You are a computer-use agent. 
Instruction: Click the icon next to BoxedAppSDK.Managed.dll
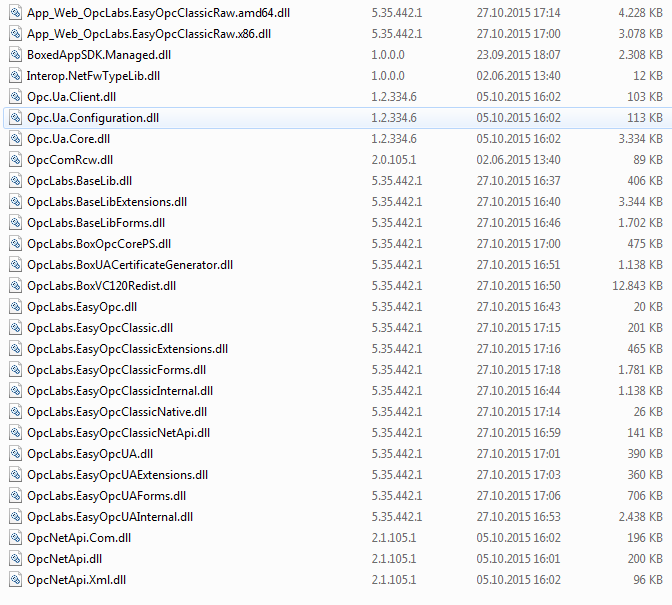tap(14, 54)
